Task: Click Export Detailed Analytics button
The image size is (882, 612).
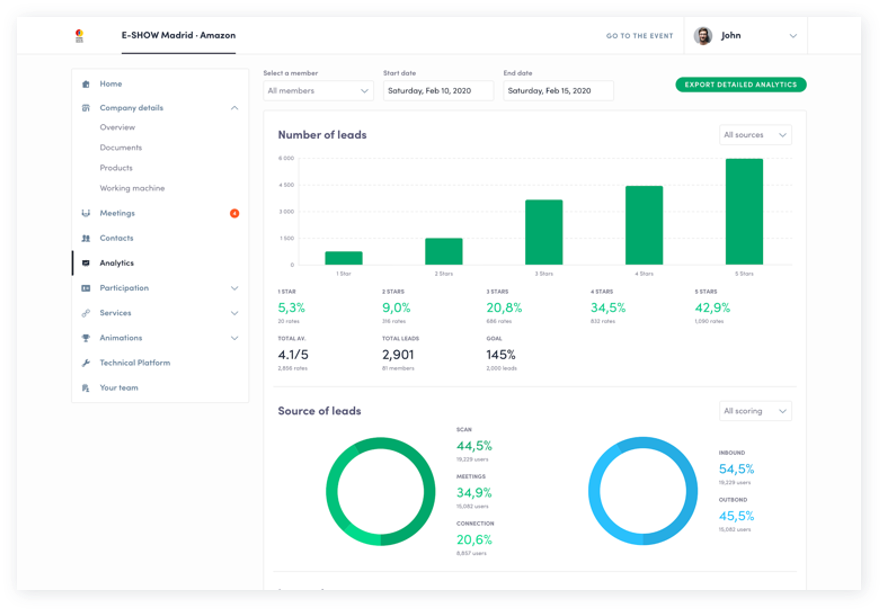Action: coord(740,85)
